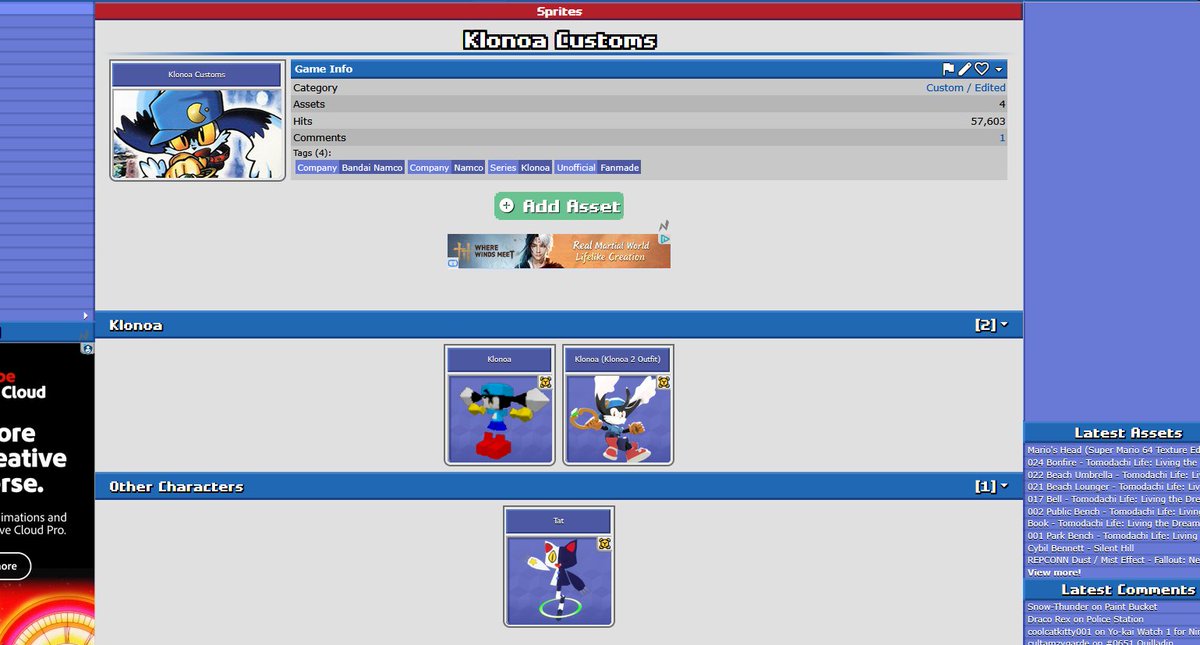Open 001 Park Bench latest asset link
Image resolution: width=1200 pixels, height=645 pixels.
point(1112,536)
